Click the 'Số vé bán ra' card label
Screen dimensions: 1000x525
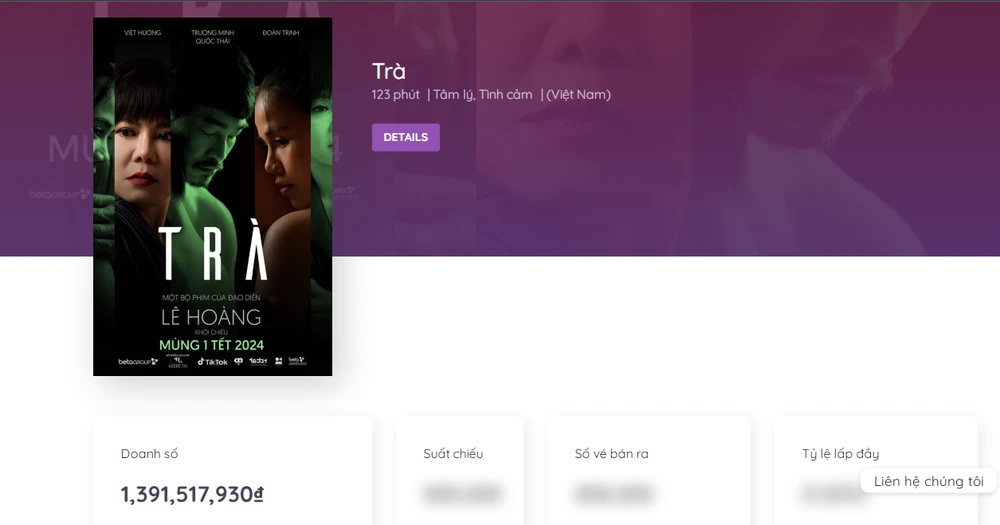point(611,454)
